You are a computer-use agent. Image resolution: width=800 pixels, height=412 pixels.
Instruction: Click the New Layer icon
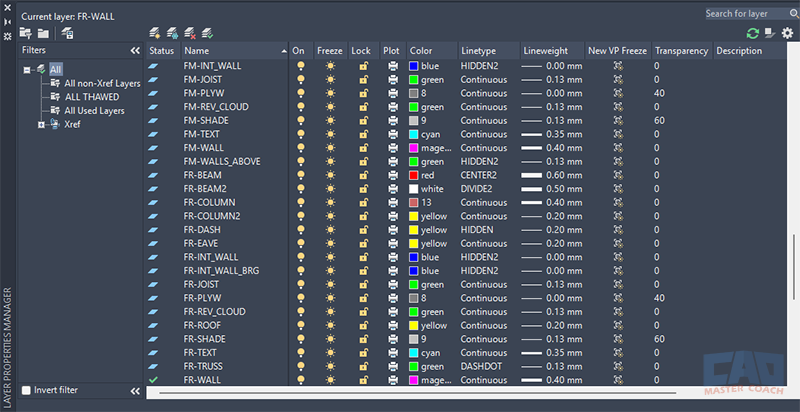[x=155, y=33]
